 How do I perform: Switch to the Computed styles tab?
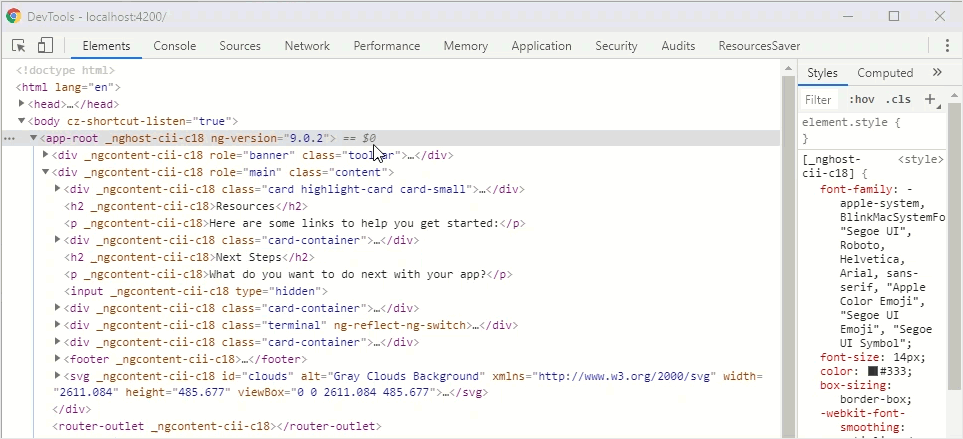point(885,73)
